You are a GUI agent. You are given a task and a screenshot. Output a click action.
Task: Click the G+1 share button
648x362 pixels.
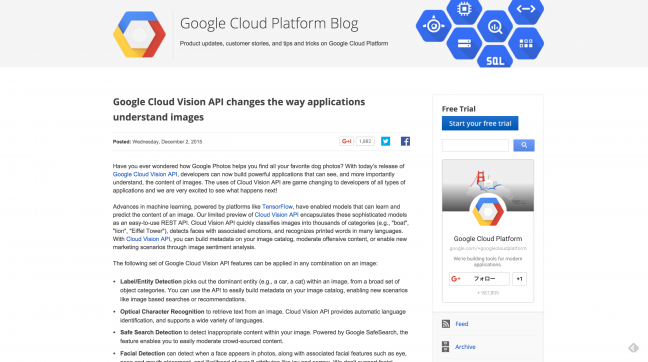(346, 141)
